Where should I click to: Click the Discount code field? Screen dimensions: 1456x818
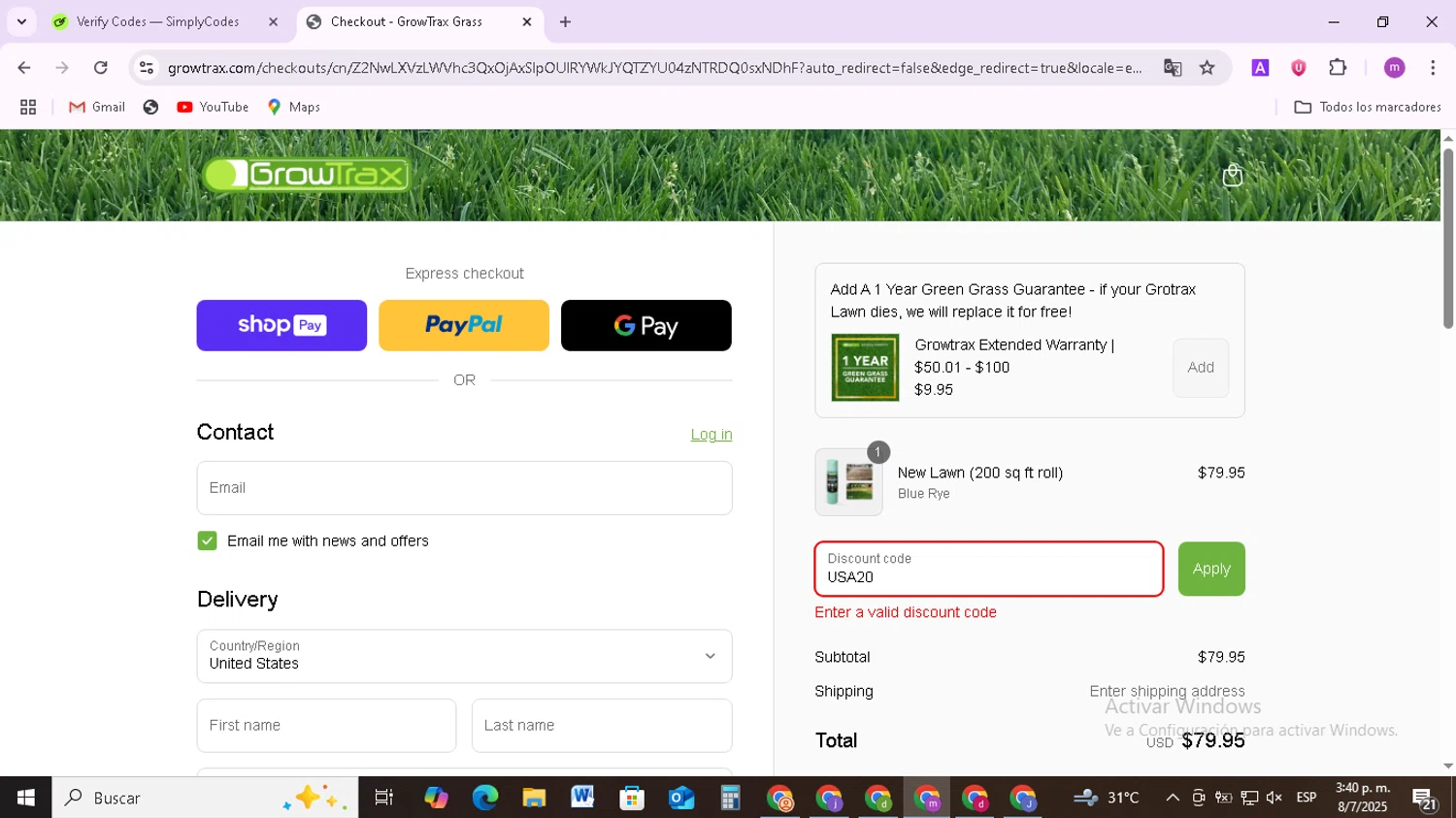pos(989,569)
